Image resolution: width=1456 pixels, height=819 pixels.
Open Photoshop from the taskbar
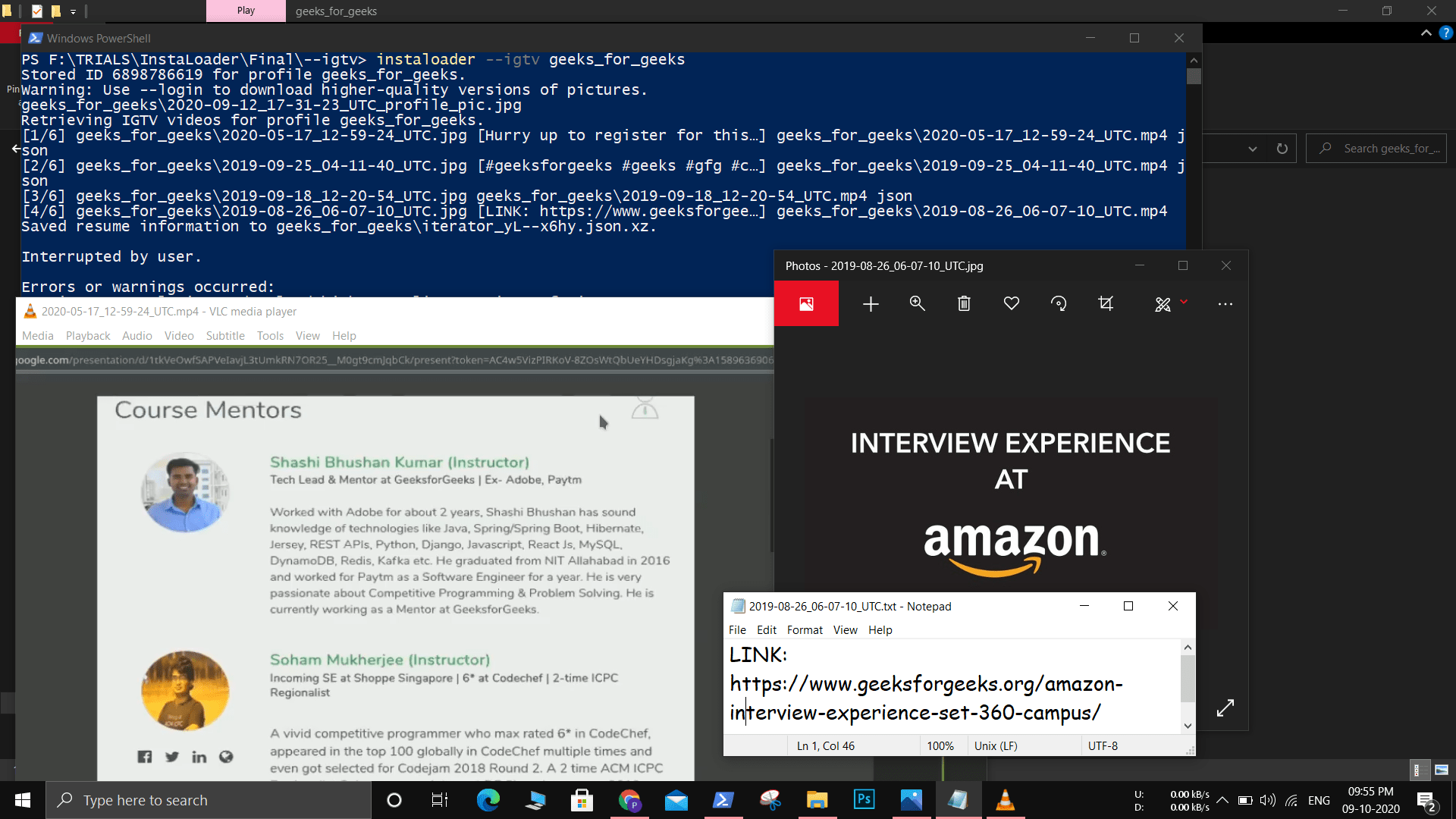click(x=864, y=799)
